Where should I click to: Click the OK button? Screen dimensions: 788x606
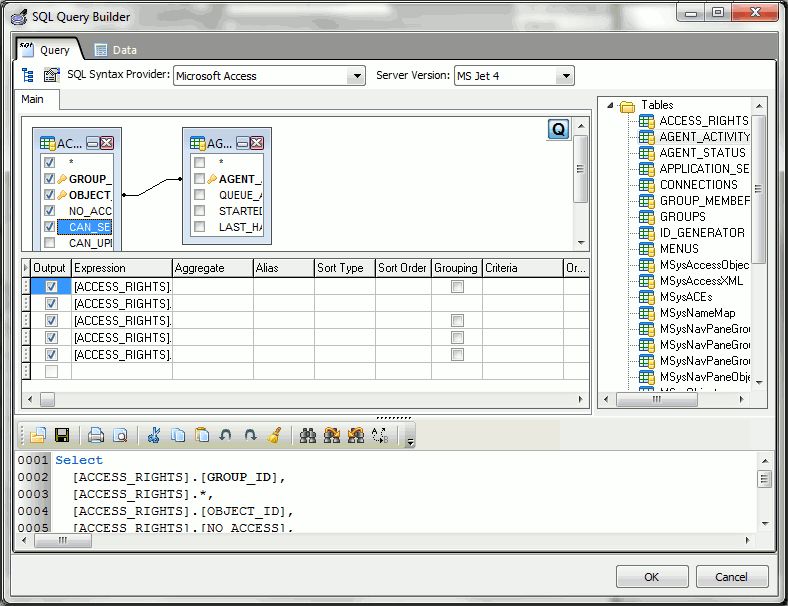pos(651,577)
